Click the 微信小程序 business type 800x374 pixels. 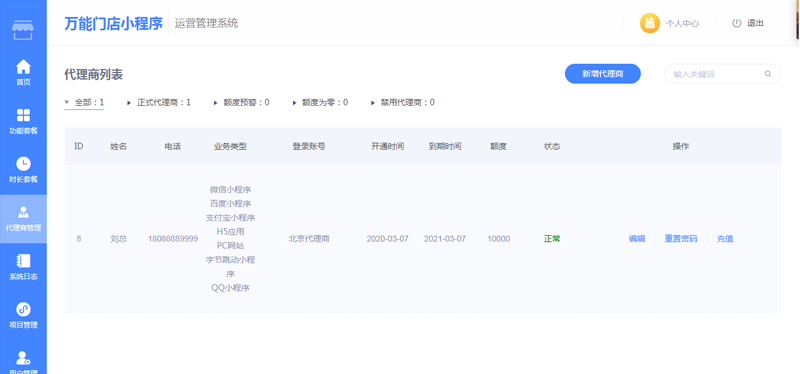tap(231, 189)
